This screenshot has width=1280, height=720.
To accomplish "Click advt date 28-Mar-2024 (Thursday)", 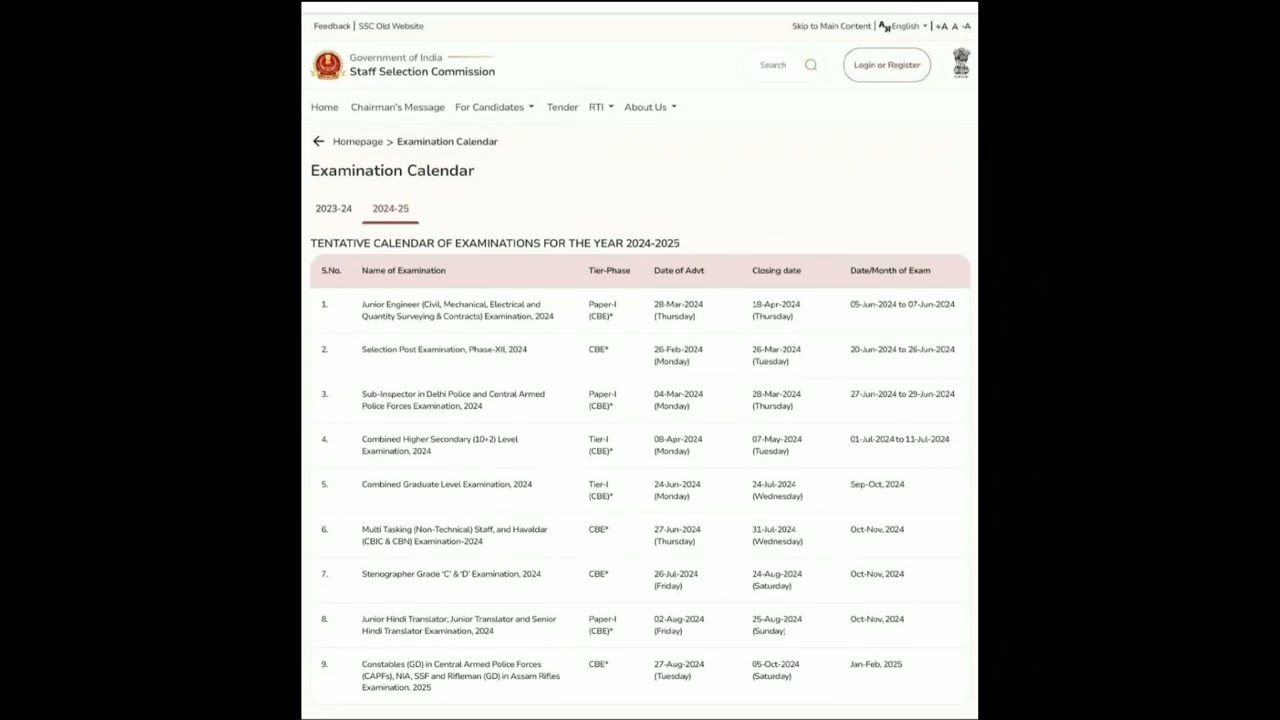I will (678, 310).
